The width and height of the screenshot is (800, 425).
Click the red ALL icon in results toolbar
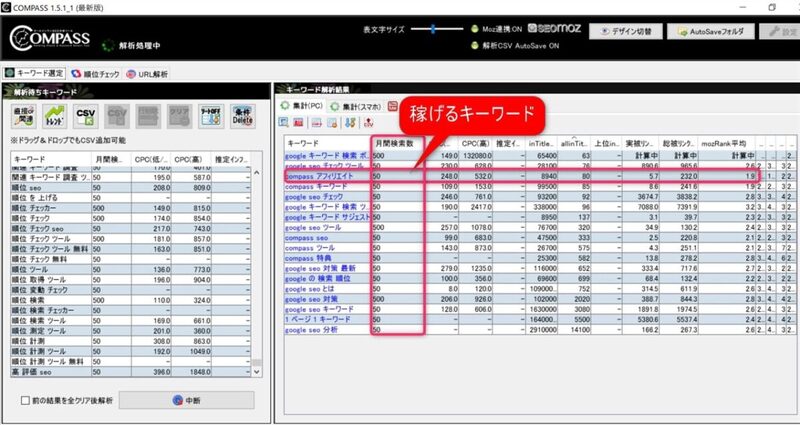[298, 122]
